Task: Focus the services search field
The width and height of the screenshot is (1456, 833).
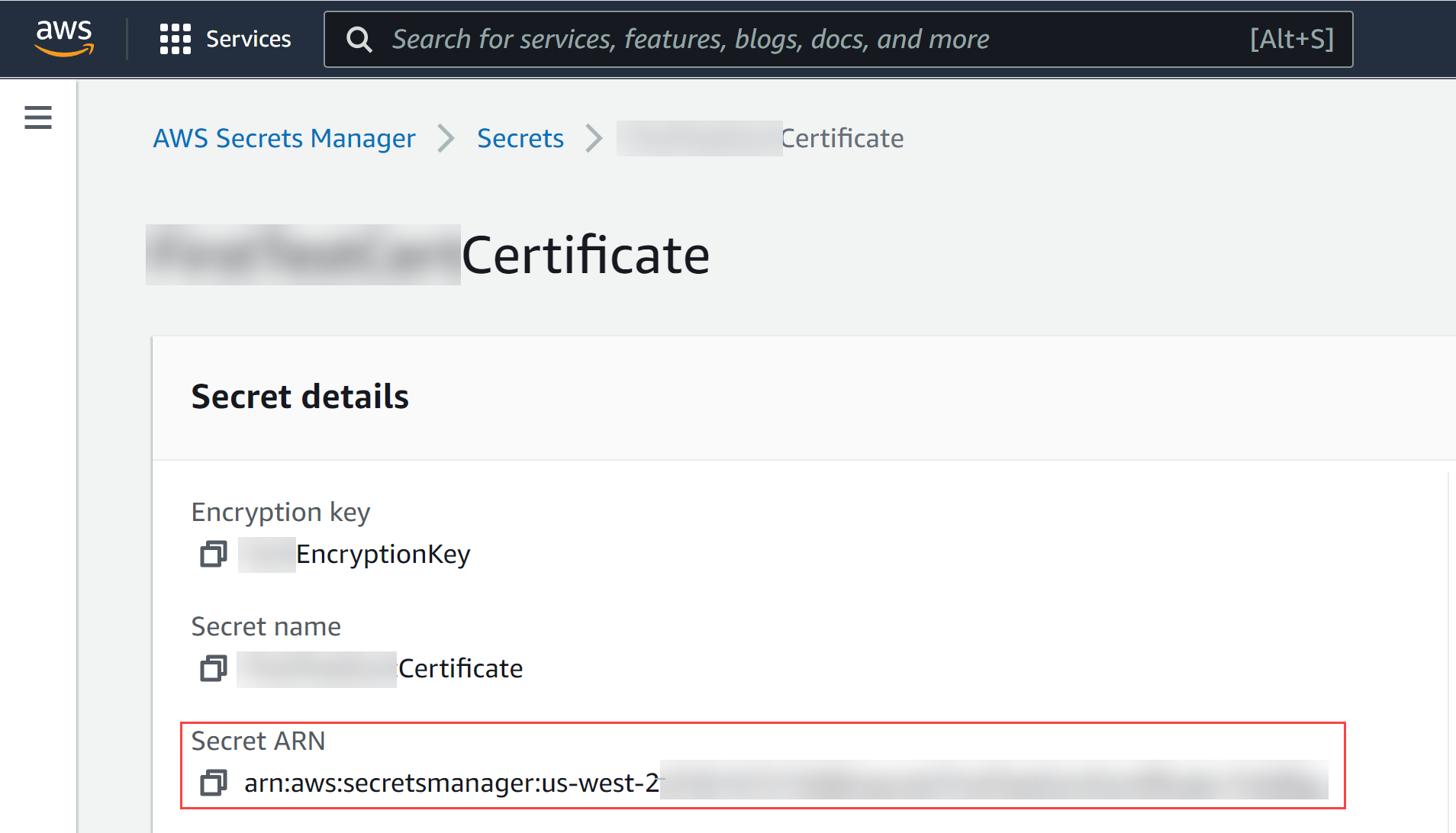Action: click(763, 39)
